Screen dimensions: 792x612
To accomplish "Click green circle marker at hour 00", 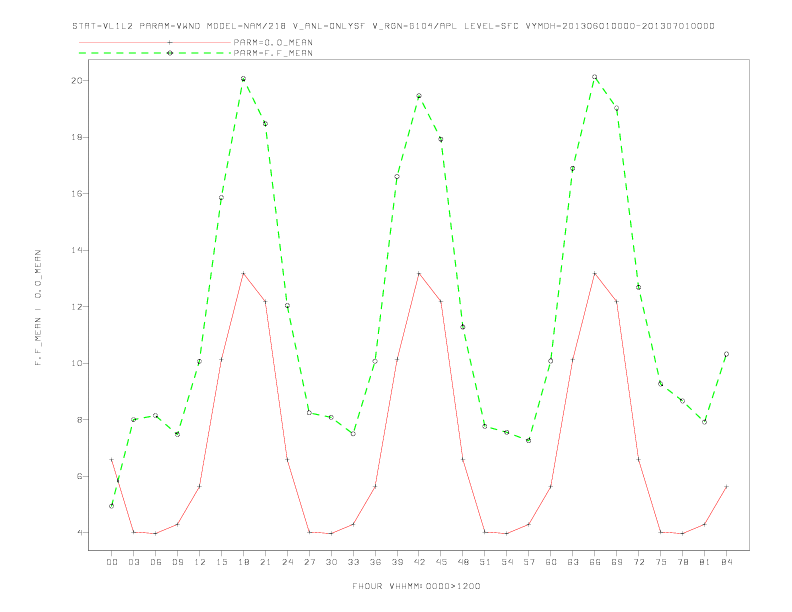I will pos(112,506).
